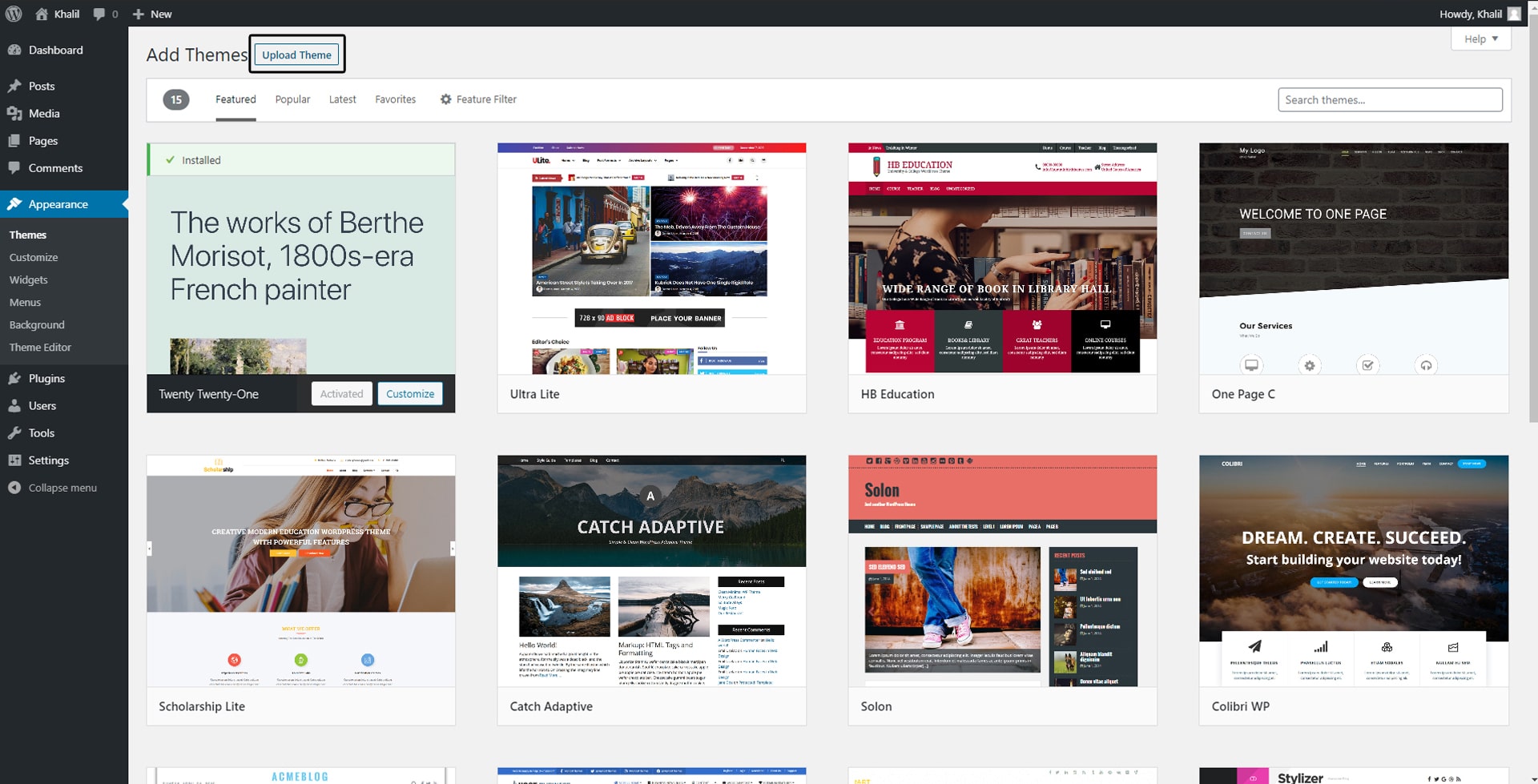Open the Feature Filter panel

click(478, 99)
